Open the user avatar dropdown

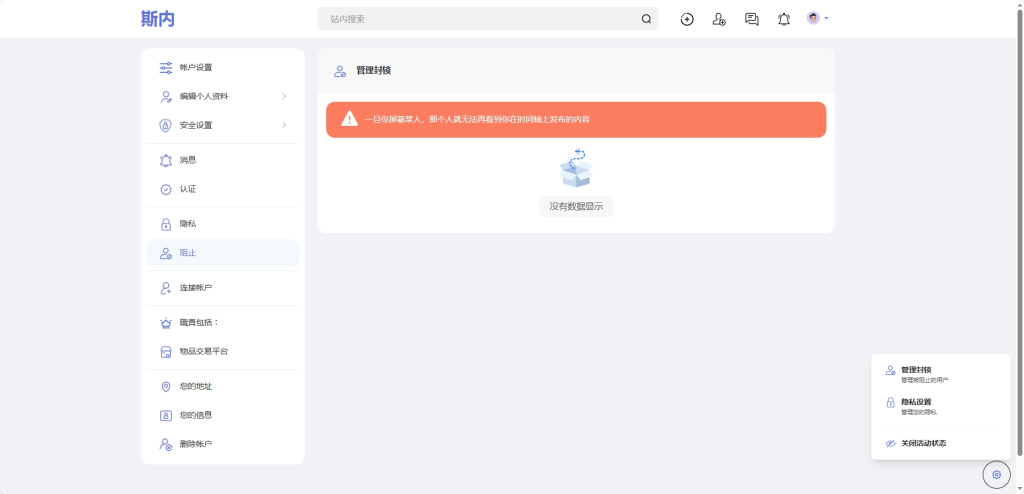pyautogui.click(x=817, y=18)
